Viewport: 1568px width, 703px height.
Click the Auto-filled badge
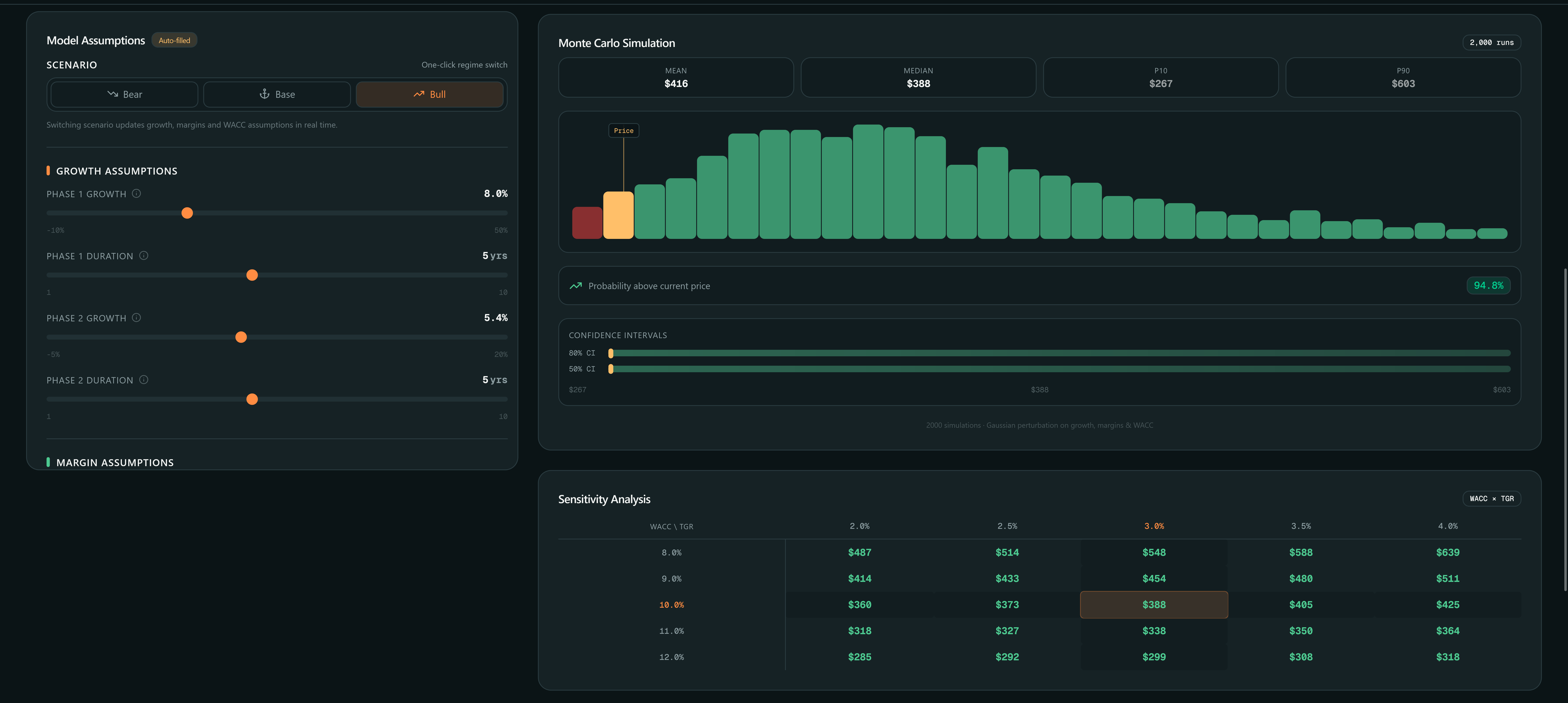(174, 40)
